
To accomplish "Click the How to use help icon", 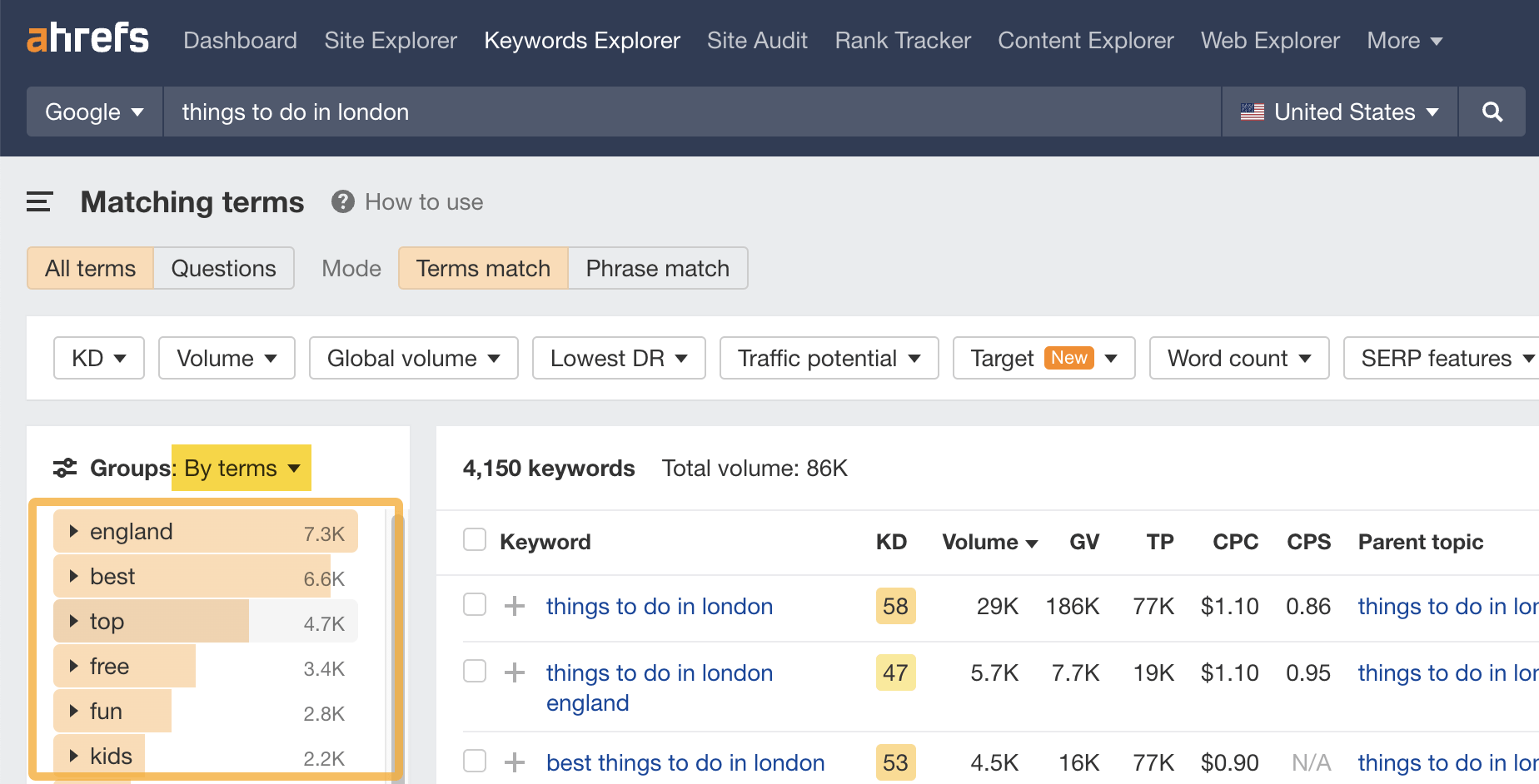I will point(342,201).
